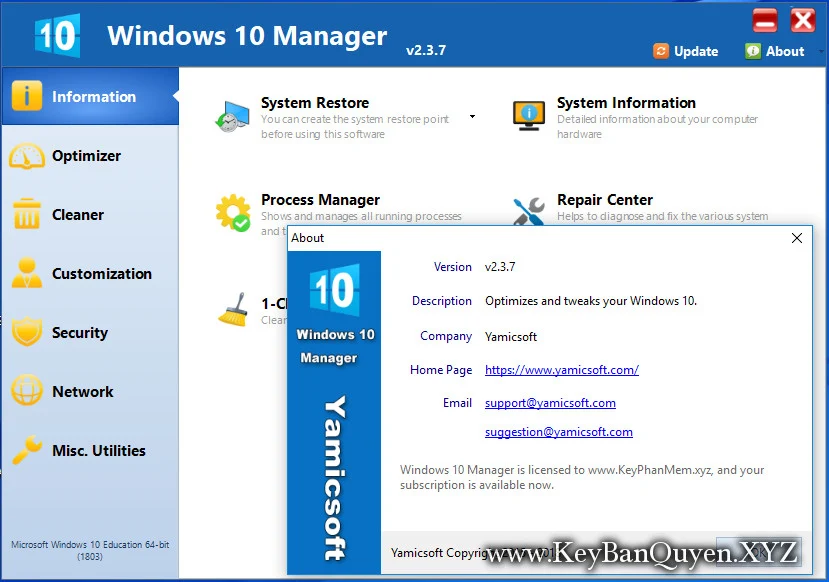The width and height of the screenshot is (829, 582).
Task: Open the yamicsoft.com home page link
Action: 561,370
